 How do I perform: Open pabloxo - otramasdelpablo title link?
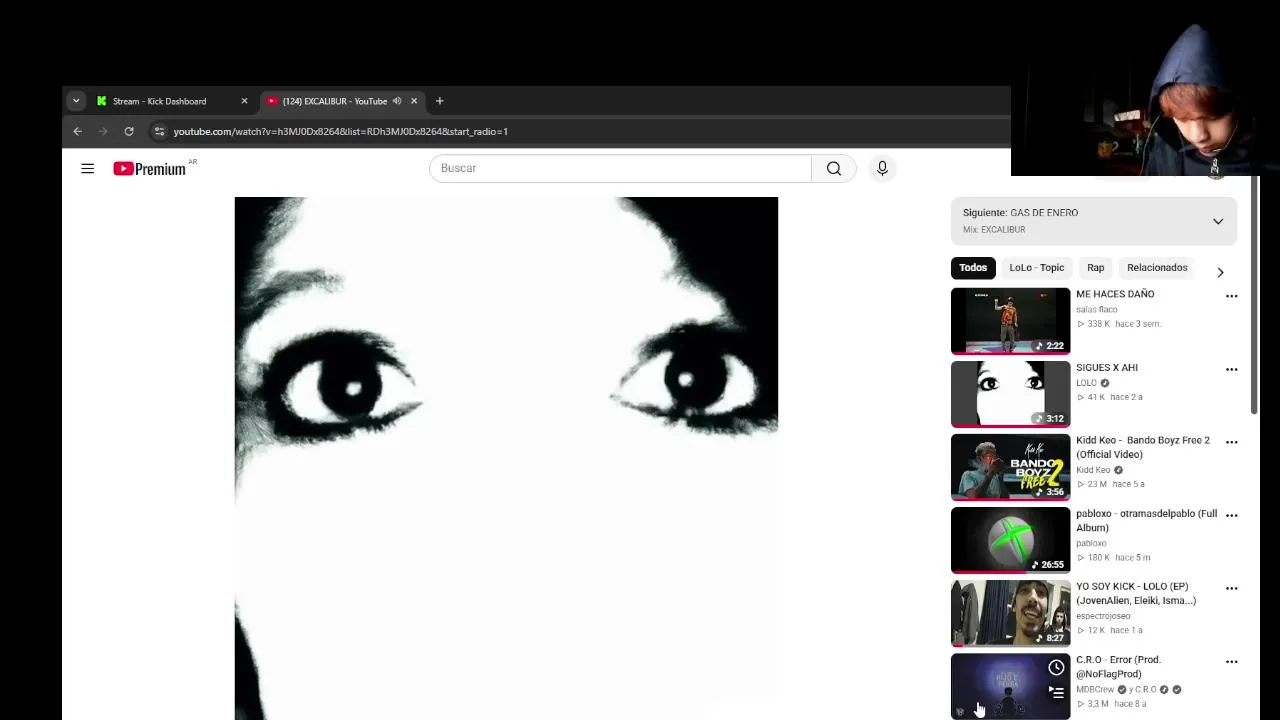click(x=1147, y=520)
